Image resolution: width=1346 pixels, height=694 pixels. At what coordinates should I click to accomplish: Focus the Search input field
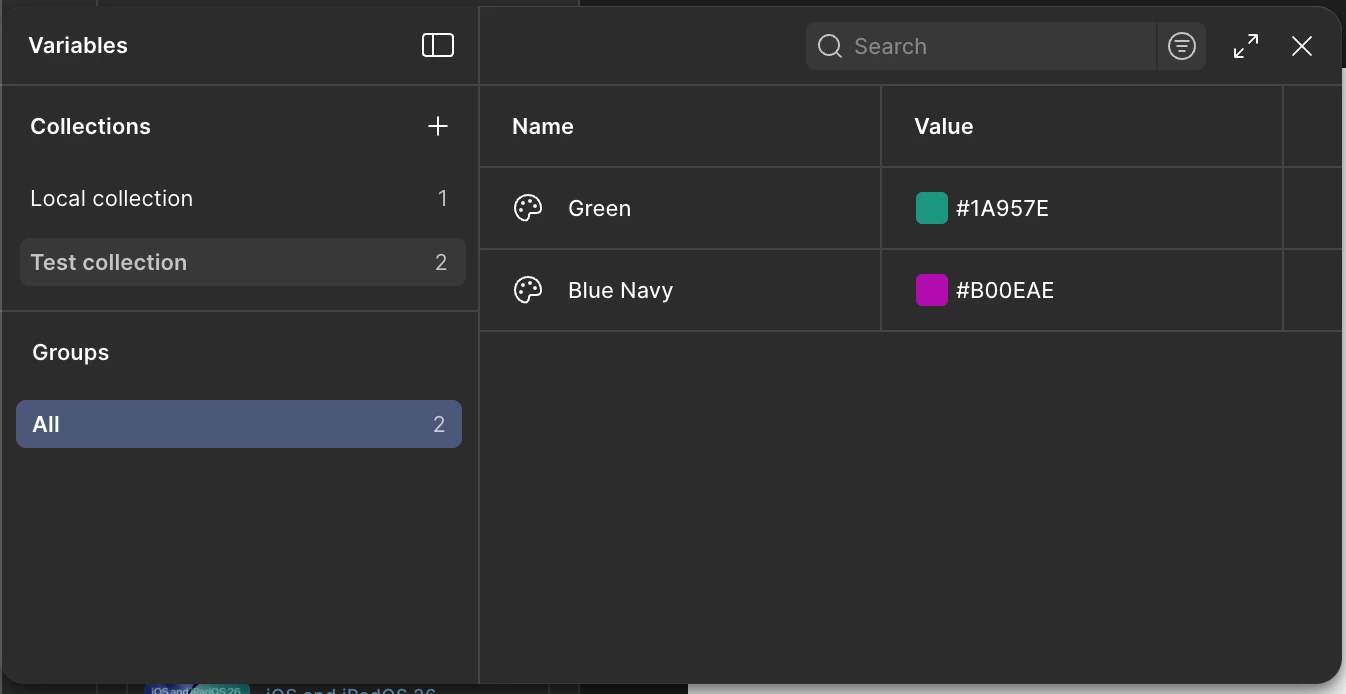[981, 46]
